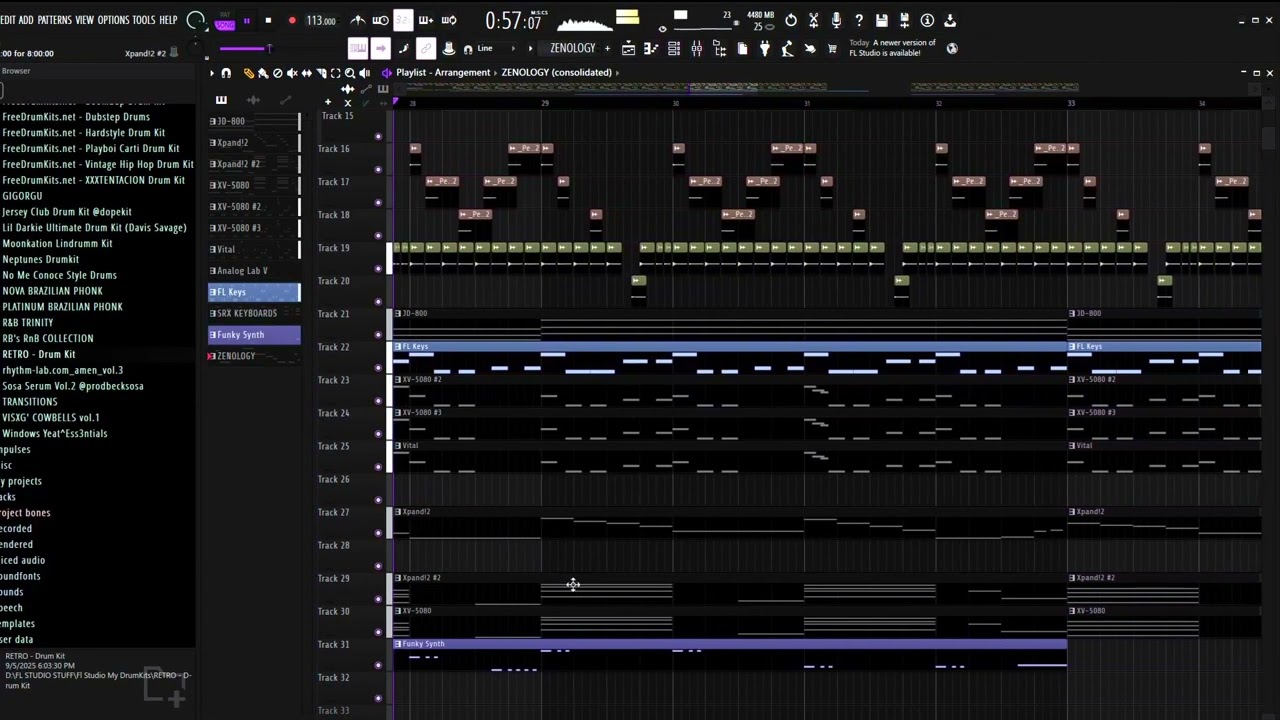Viewport: 1280px width, 720px height.
Task: Open the metronome toggle icon
Action: click(x=358, y=20)
